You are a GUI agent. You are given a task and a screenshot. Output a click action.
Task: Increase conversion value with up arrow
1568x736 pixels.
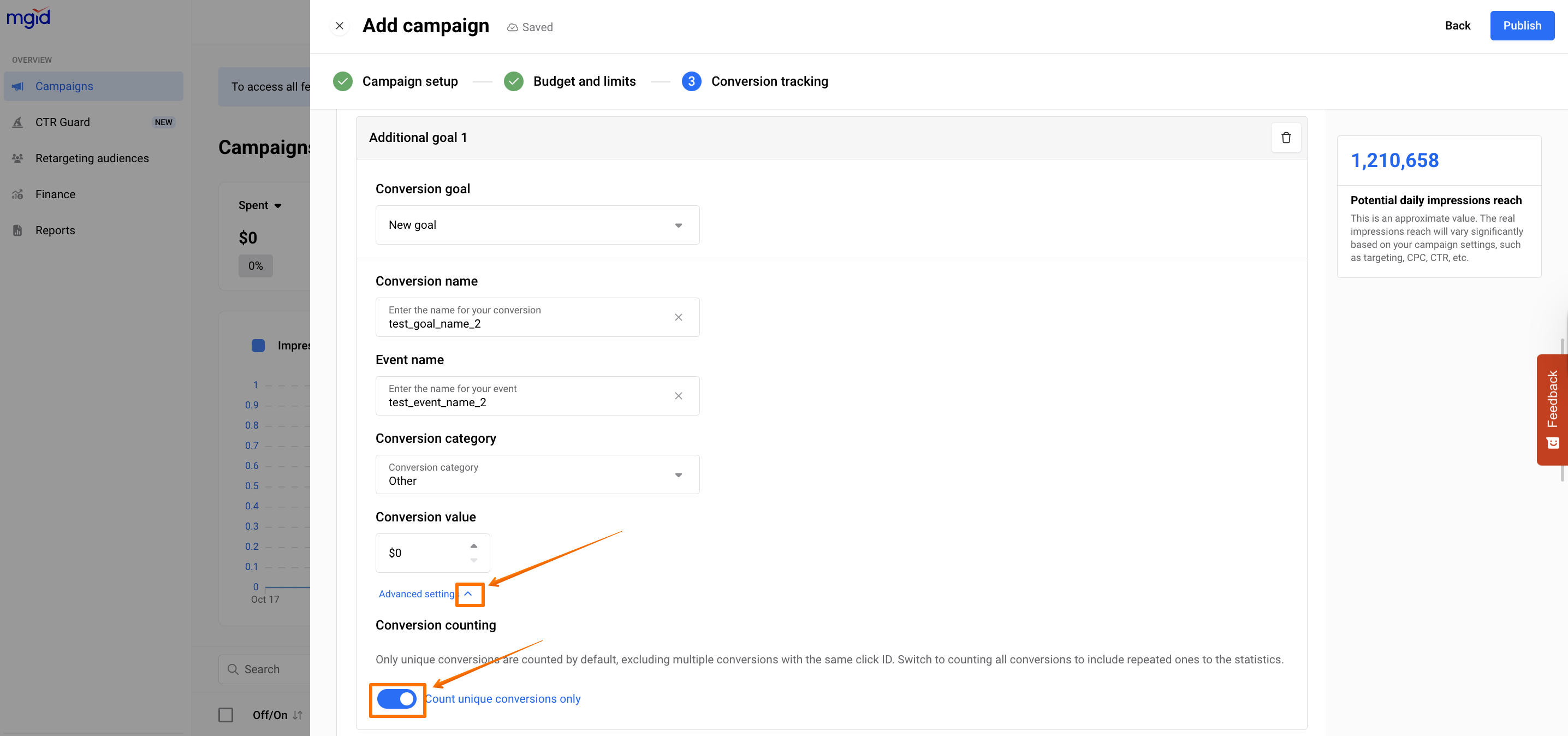point(473,545)
